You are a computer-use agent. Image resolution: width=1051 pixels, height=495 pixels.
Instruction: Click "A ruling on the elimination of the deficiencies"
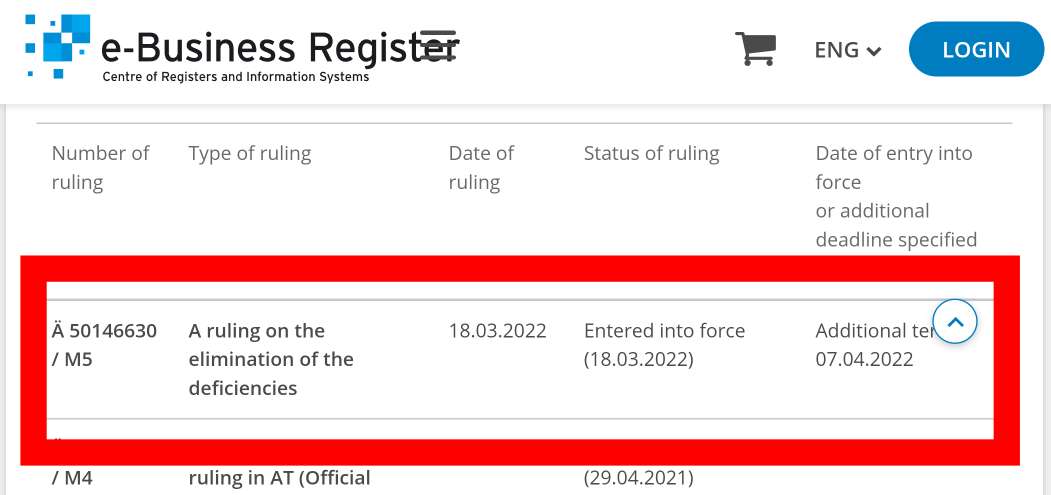click(x=270, y=359)
